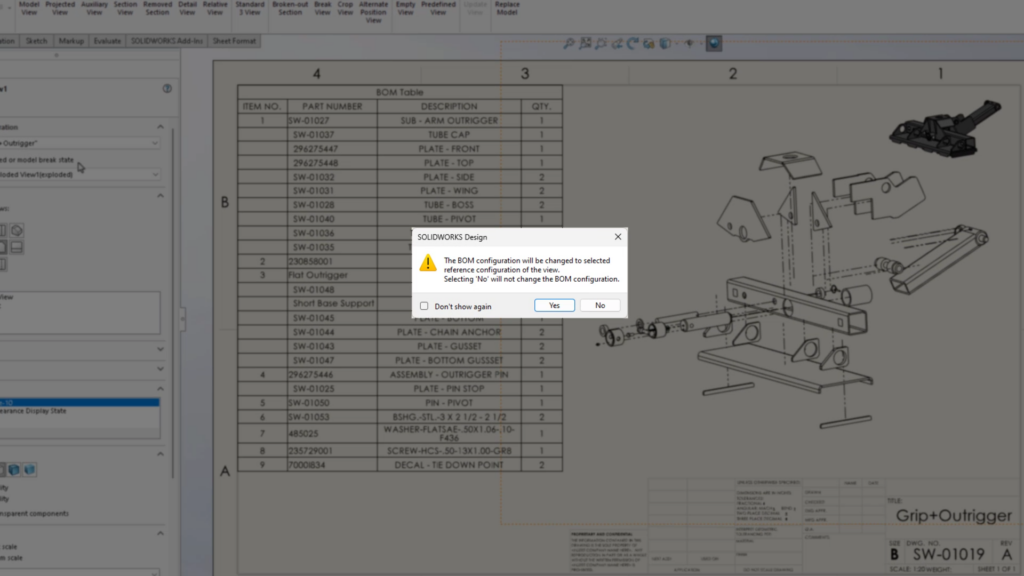Image resolution: width=1024 pixels, height=576 pixels.
Task: Select the shaded with edges display style
Action: point(14,470)
